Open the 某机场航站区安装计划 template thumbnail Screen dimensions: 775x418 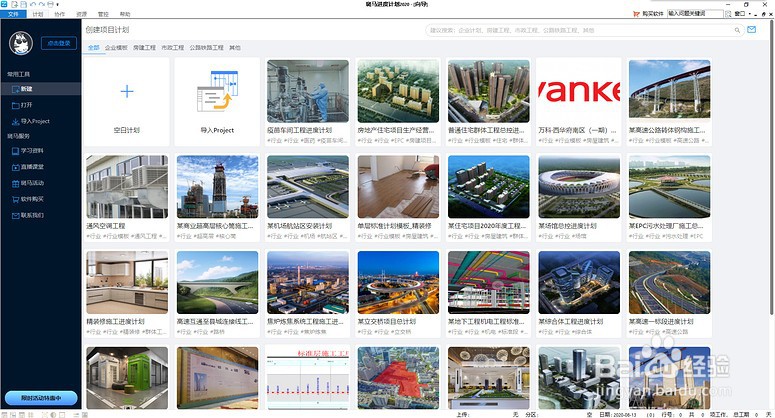tap(308, 187)
